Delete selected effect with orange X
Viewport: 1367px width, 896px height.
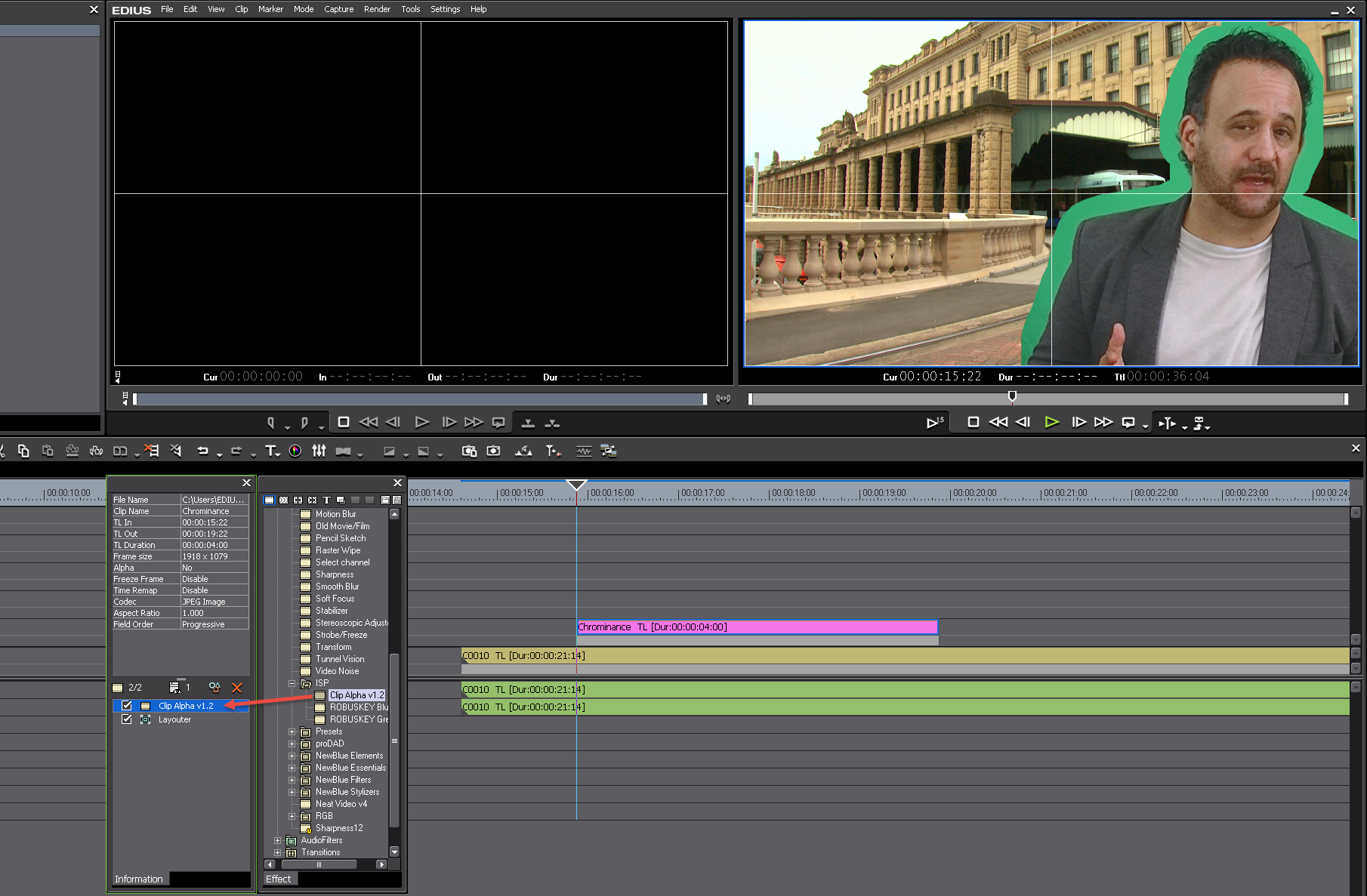tap(237, 688)
